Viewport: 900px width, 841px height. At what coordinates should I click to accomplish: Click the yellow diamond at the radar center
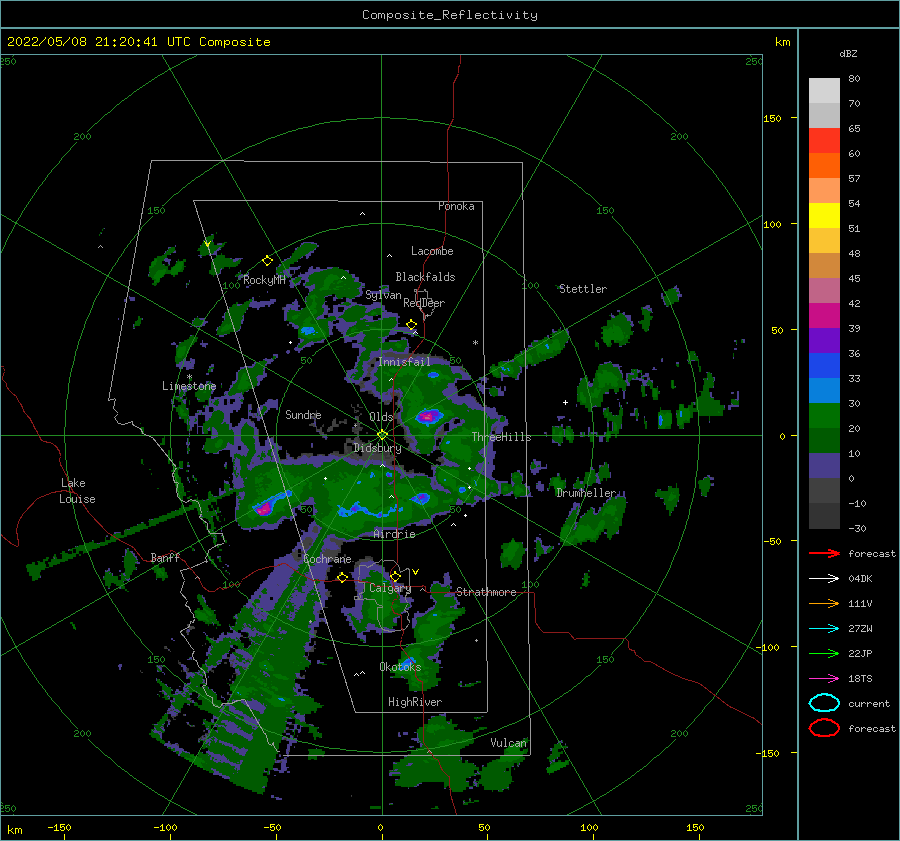tap(382, 435)
